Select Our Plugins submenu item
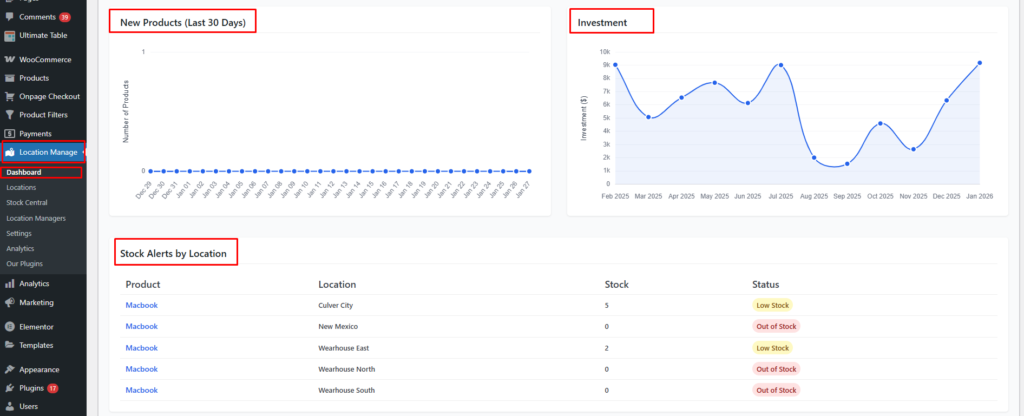1024x416 pixels. 24,264
